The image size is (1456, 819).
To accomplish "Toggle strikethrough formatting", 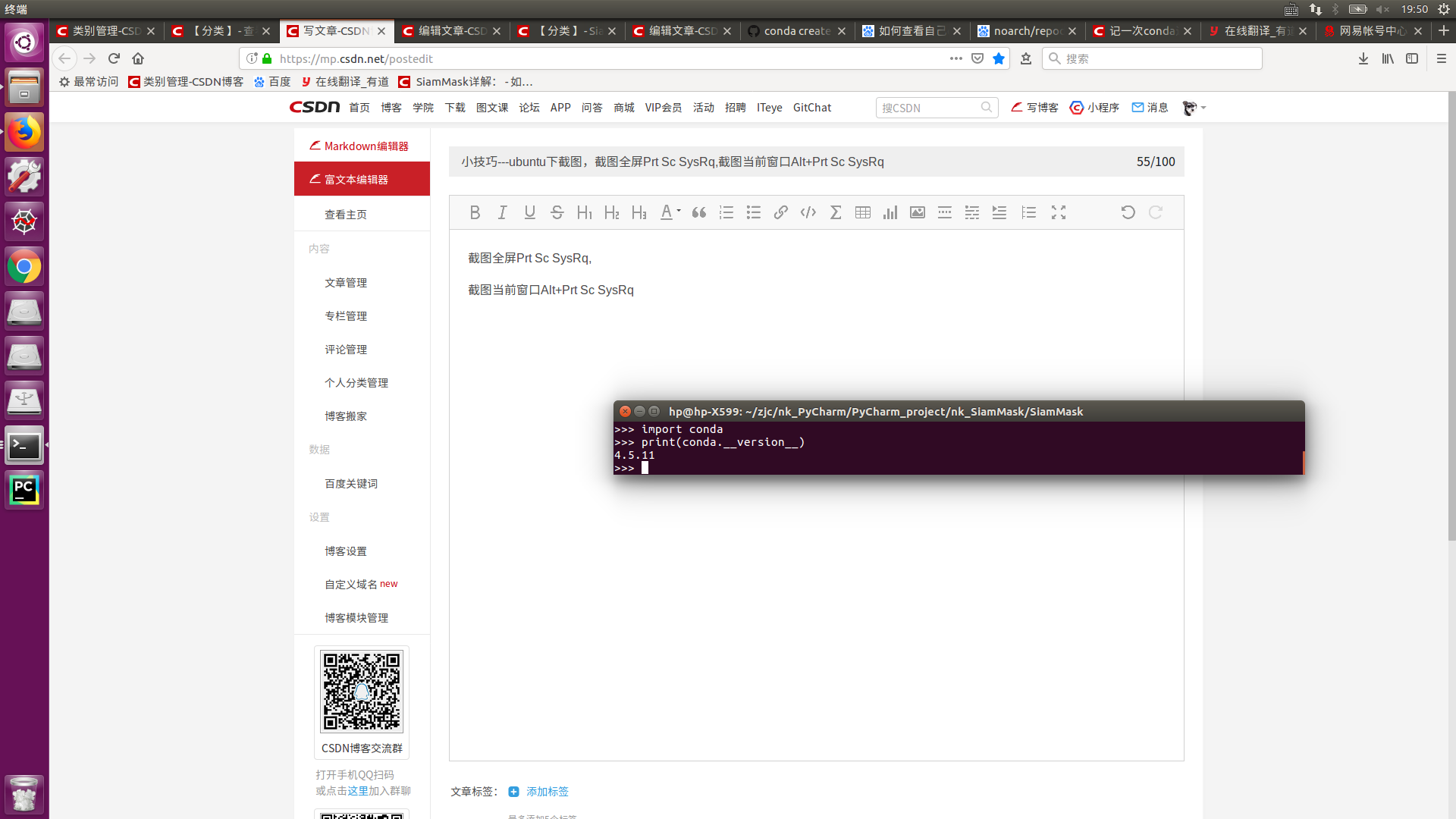I will [x=557, y=212].
